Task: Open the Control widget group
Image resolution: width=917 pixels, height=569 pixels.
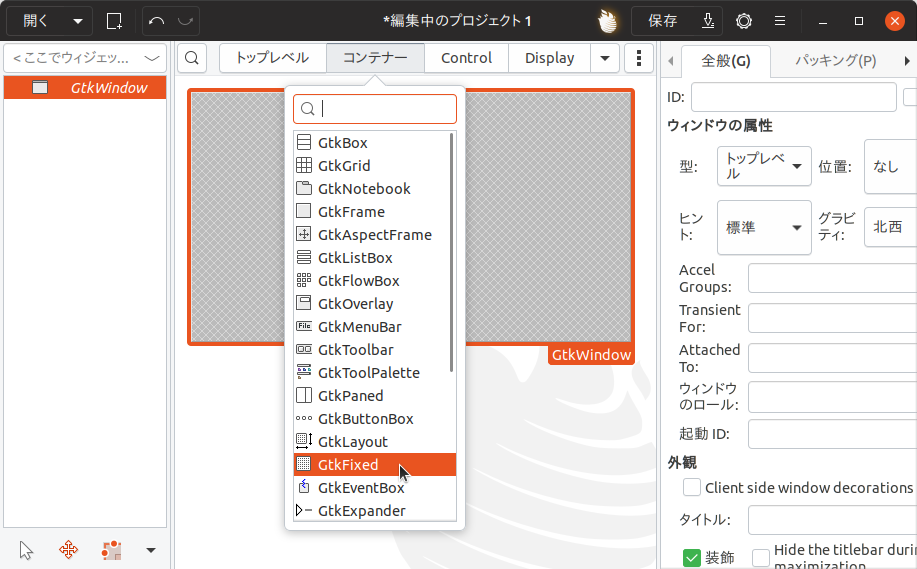Action: click(x=467, y=58)
